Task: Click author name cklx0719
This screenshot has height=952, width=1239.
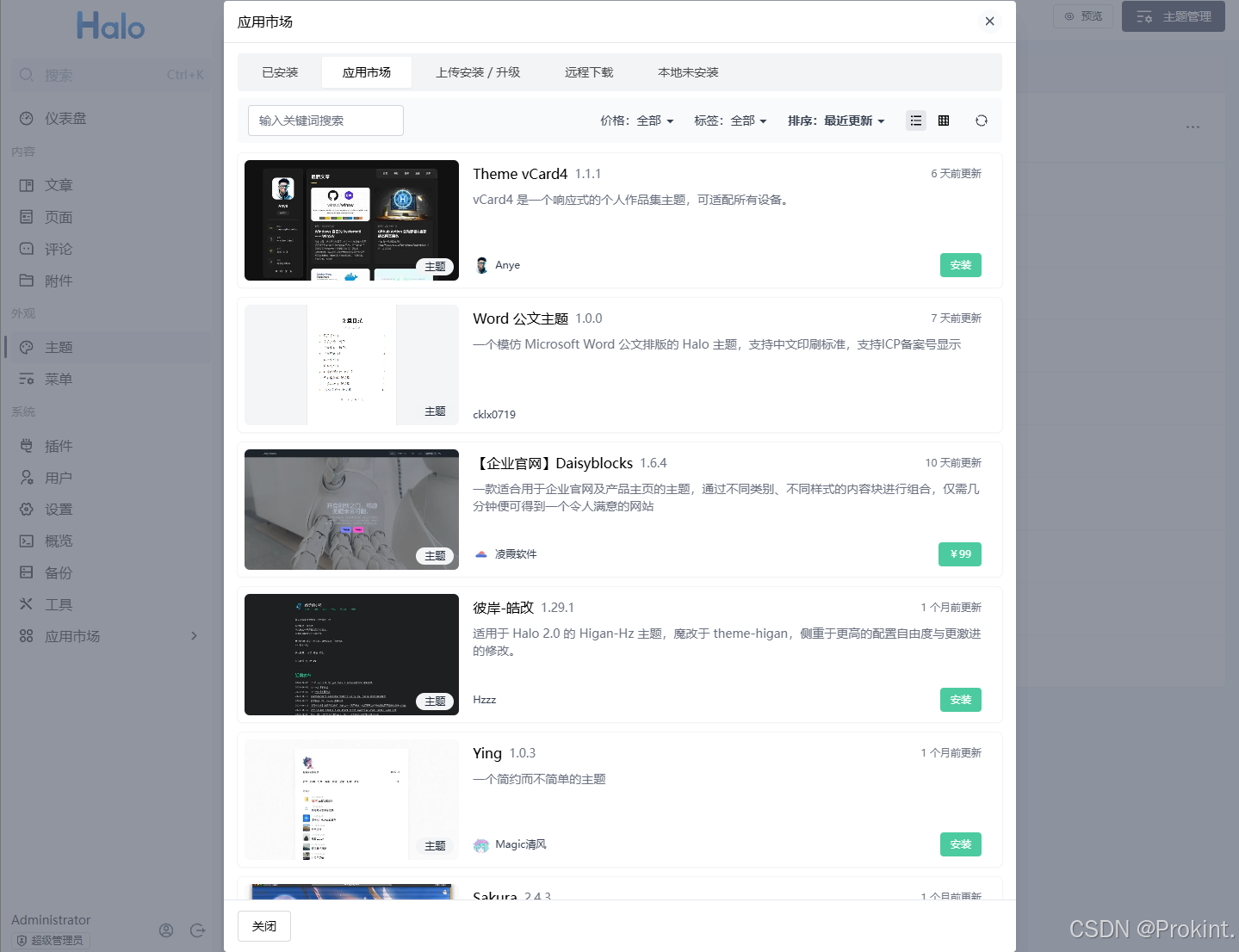Action: (494, 415)
